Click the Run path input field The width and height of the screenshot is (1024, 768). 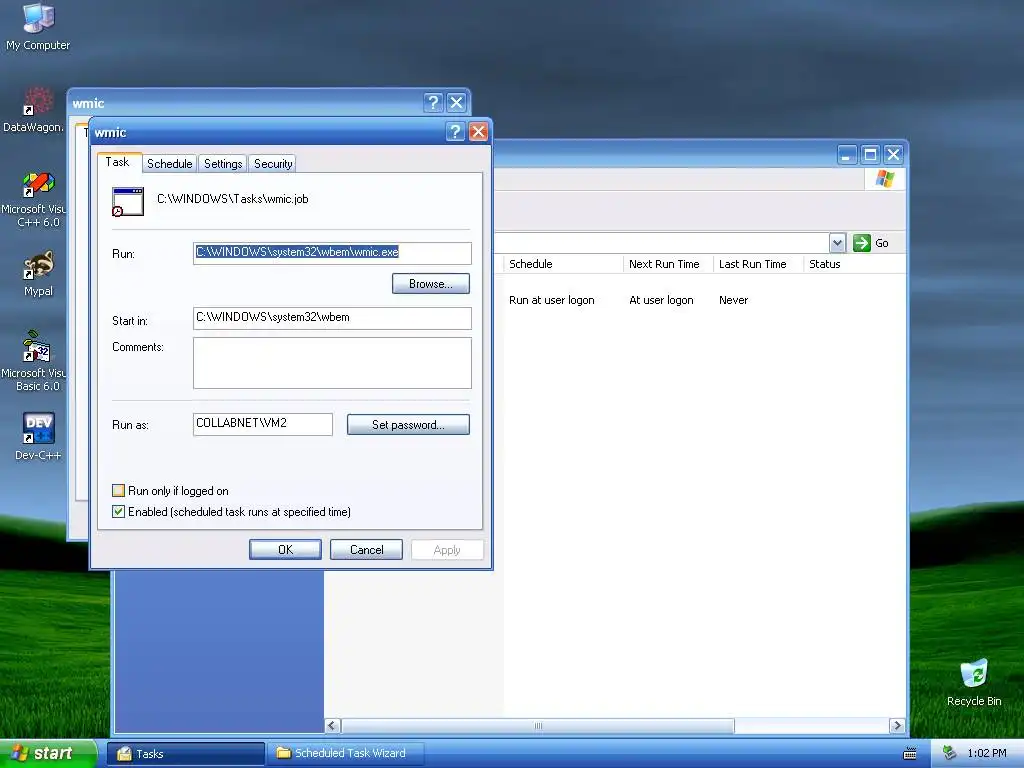pyautogui.click(x=332, y=253)
